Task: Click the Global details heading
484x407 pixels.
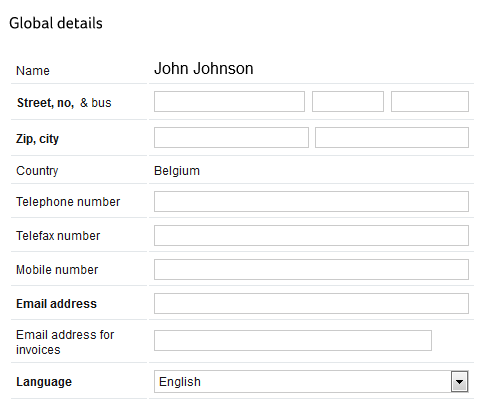Action: coord(56,23)
